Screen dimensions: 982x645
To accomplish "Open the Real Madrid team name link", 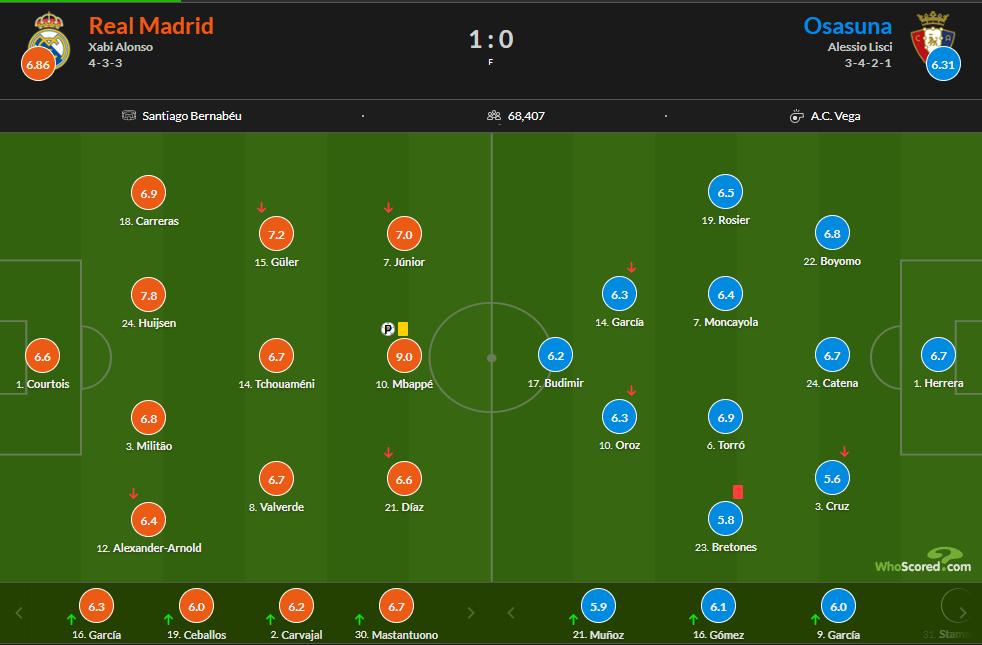I will [151, 26].
